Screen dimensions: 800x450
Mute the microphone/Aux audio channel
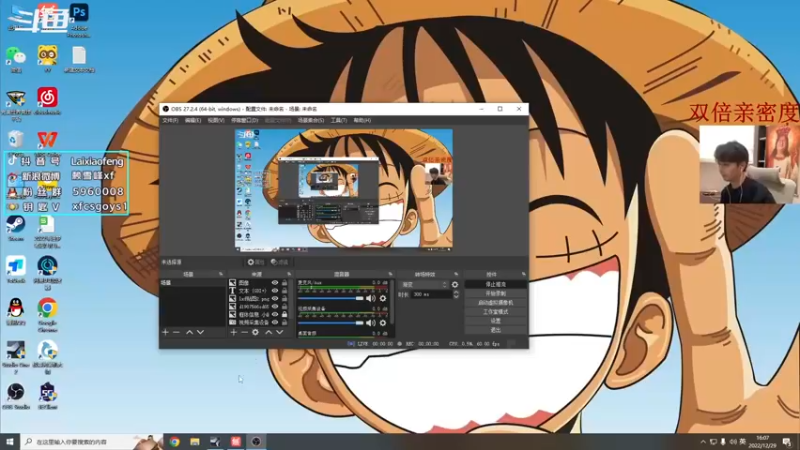tap(371, 298)
